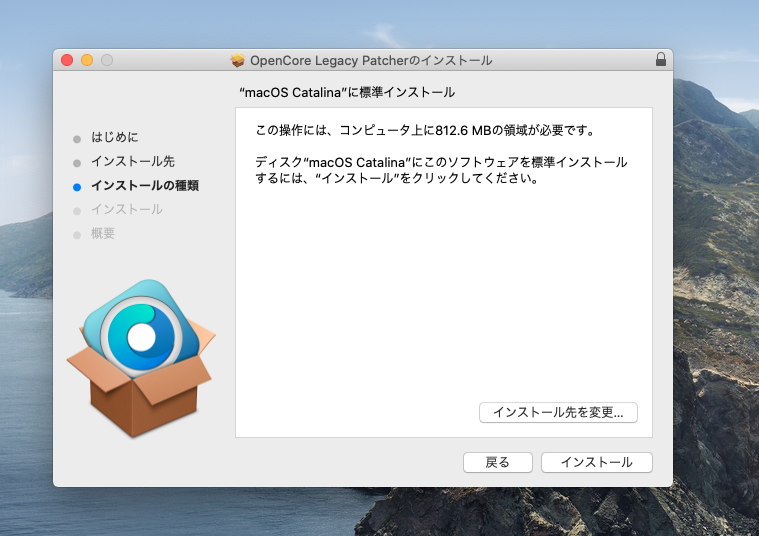Click the OpenCore Legacy Patcherのインストール window title
Viewport: 759px width, 536px height.
coord(371,60)
